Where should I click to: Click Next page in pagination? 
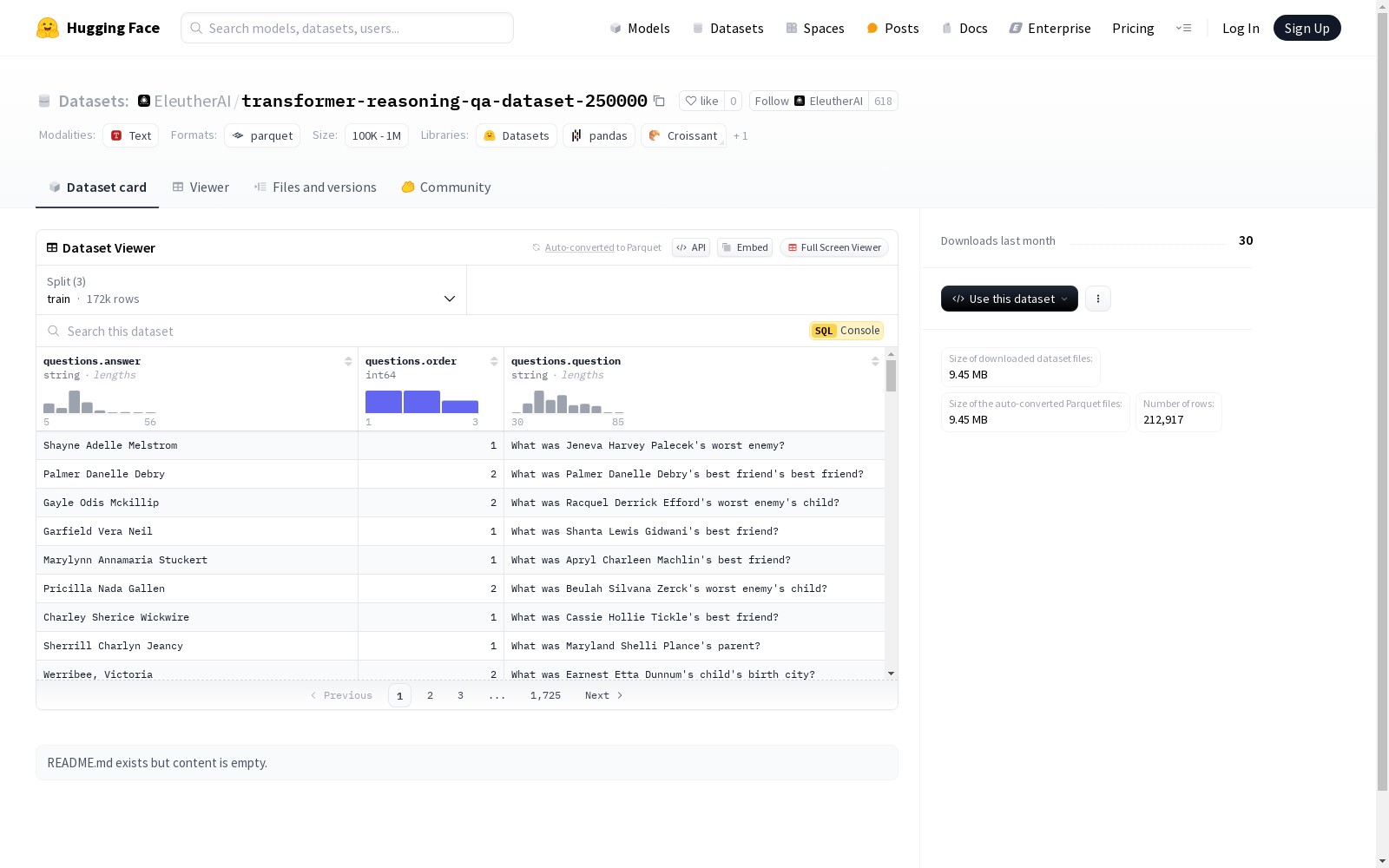(x=604, y=695)
